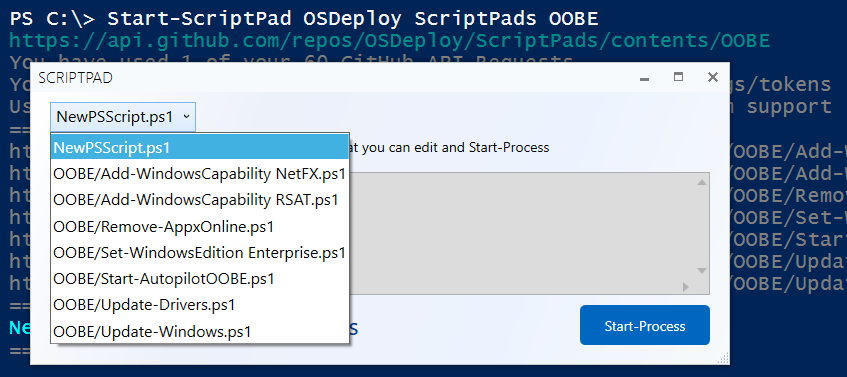847x377 pixels.
Task: Pick OOBE/Set-WindowsEdition Enterprise.ps1 entry
Action: pos(200,252)
